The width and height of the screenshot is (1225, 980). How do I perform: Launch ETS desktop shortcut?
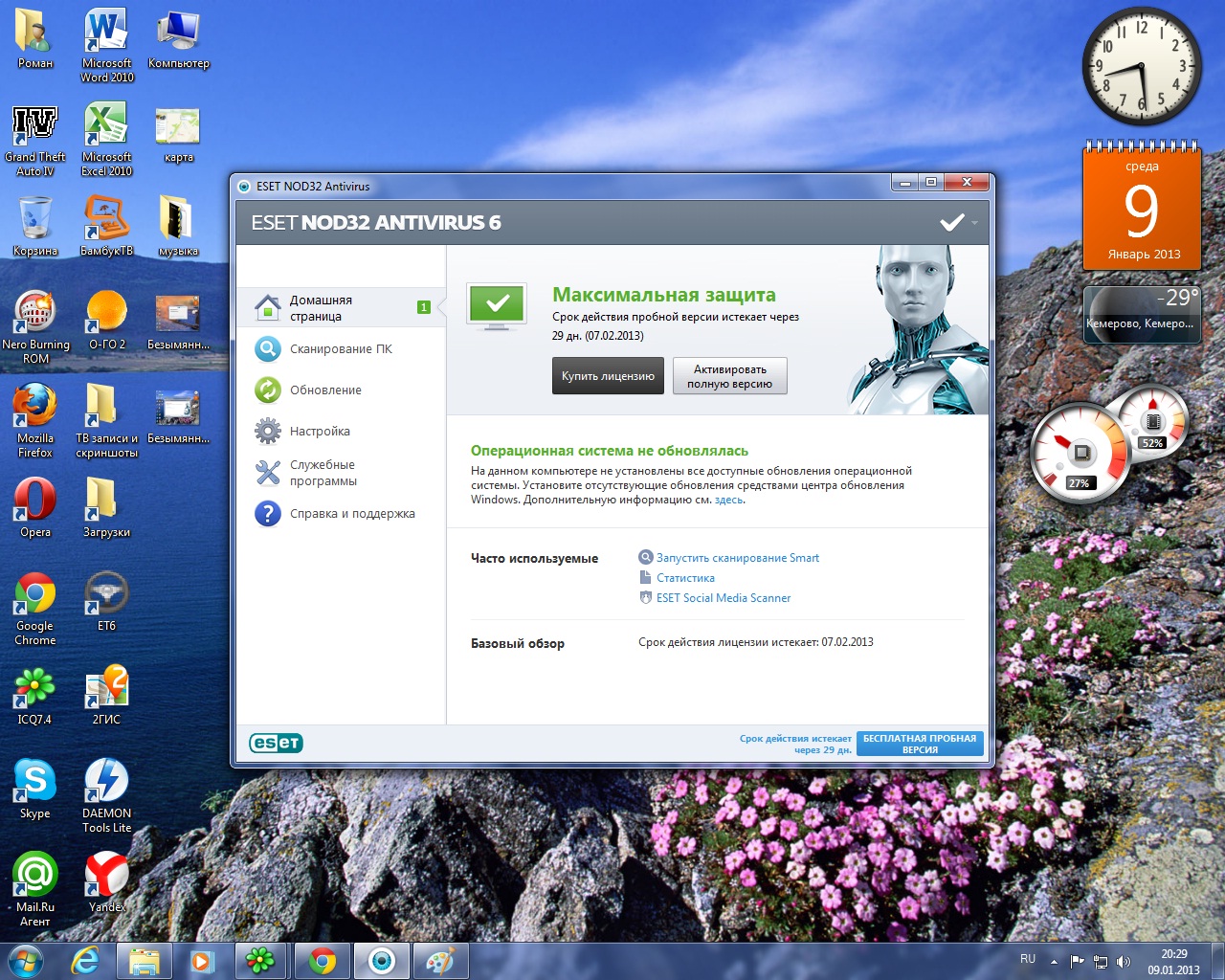pos(106,602)
